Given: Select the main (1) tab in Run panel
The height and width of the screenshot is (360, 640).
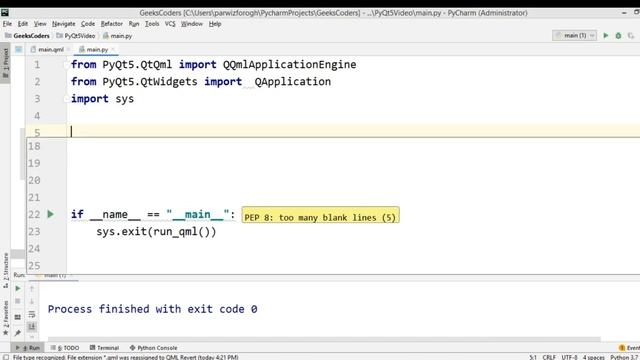Looking at the screenshot, I should click(55, 276).
